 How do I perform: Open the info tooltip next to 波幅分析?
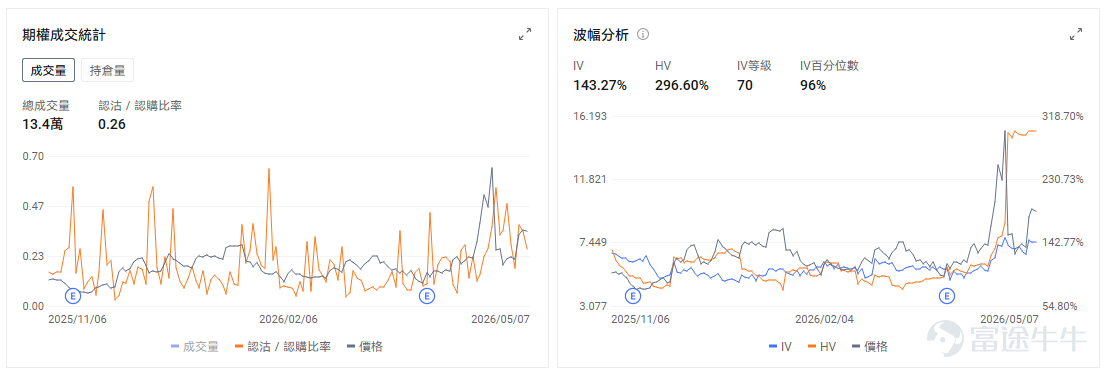643,34
